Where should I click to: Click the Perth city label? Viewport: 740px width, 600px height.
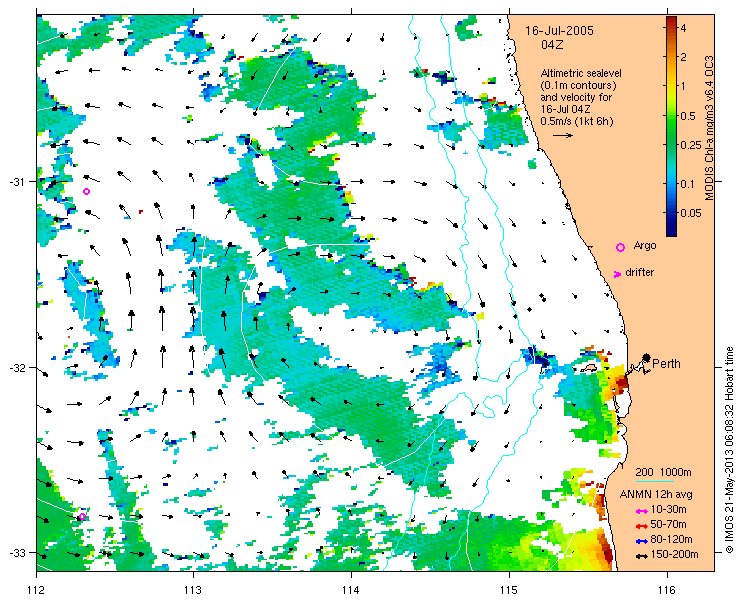[x=666, y=363]
